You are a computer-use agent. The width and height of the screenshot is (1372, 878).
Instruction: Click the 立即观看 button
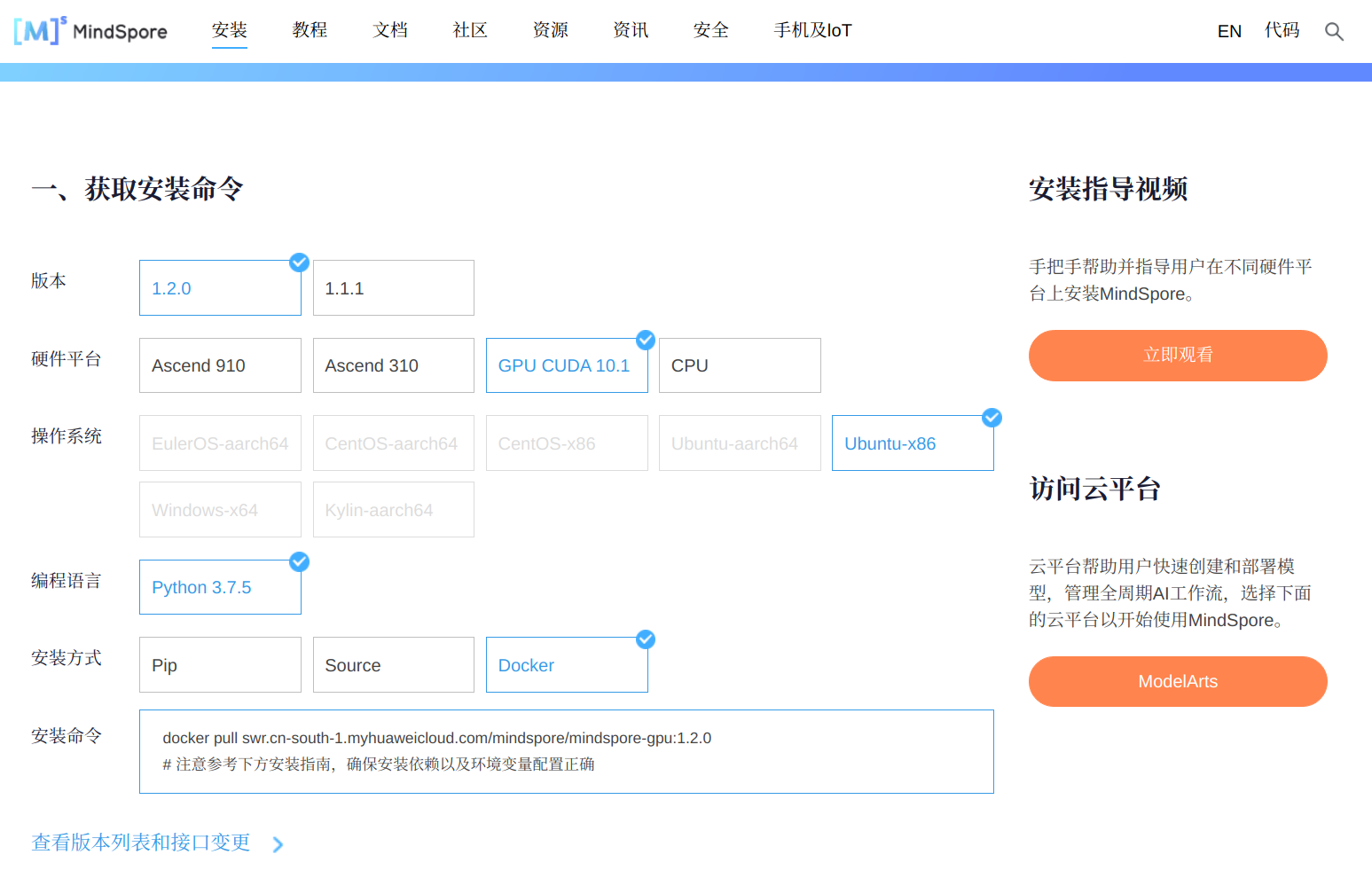coord(1178,356)
